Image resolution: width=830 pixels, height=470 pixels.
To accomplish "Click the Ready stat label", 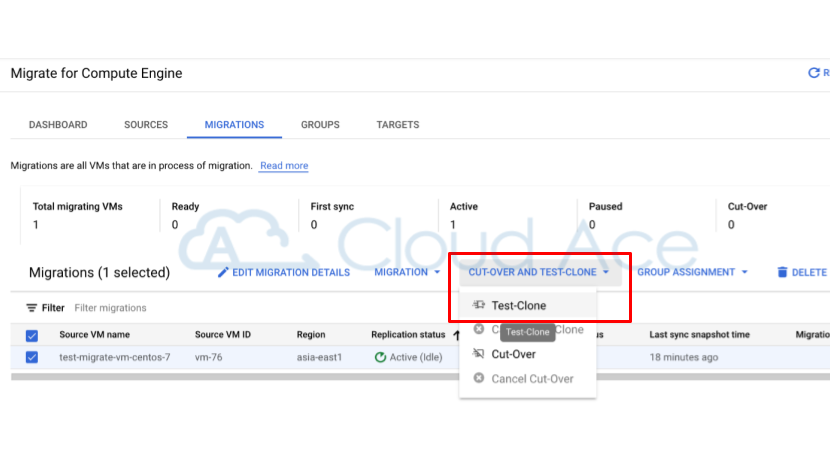I will point(185,206).
